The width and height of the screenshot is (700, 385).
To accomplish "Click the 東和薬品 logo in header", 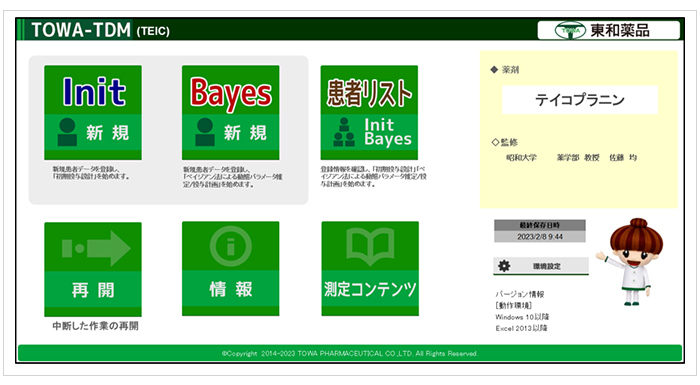I will [x=609, y=30].
